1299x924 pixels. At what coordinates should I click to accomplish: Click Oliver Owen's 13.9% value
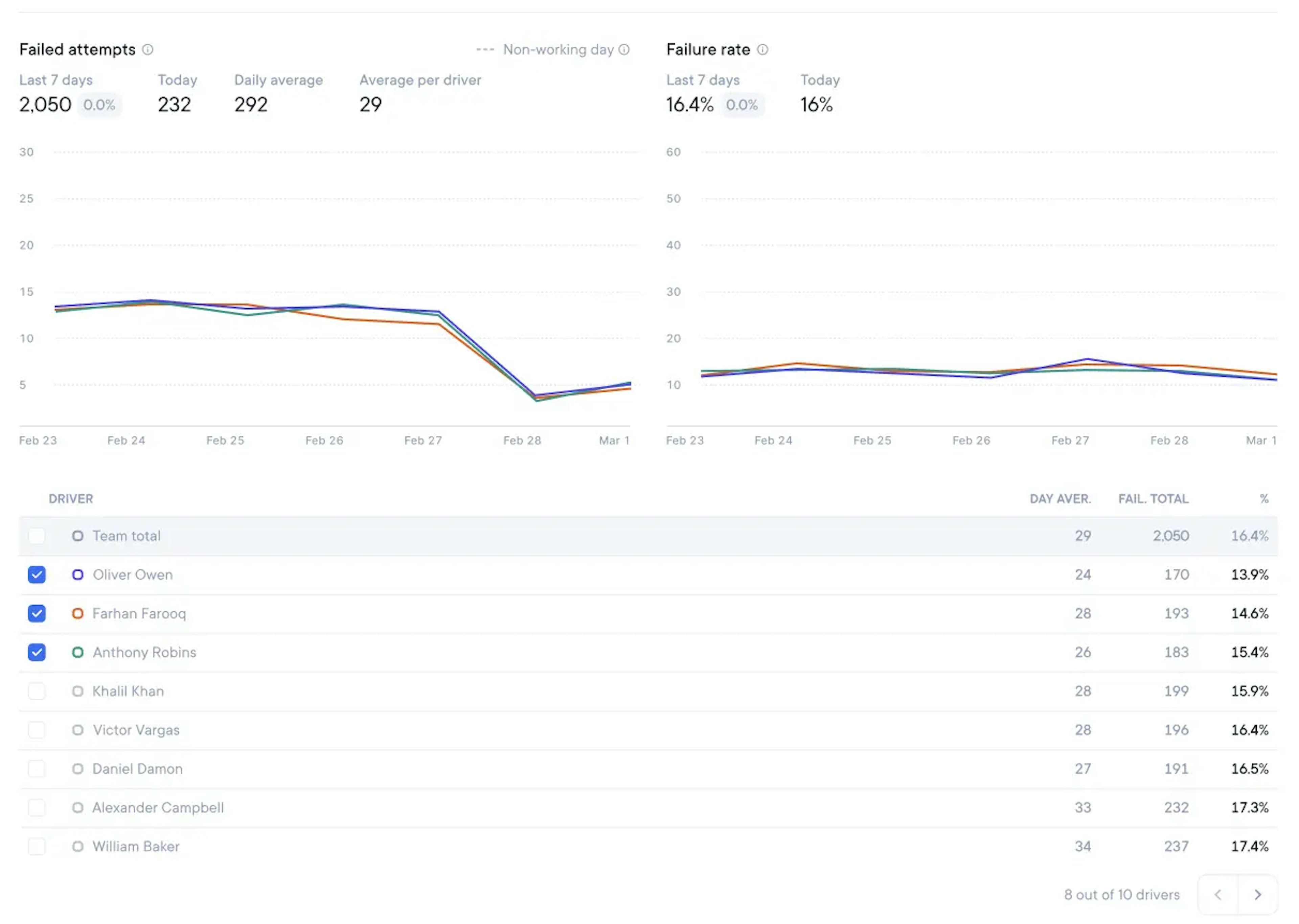pos(1250,574)
